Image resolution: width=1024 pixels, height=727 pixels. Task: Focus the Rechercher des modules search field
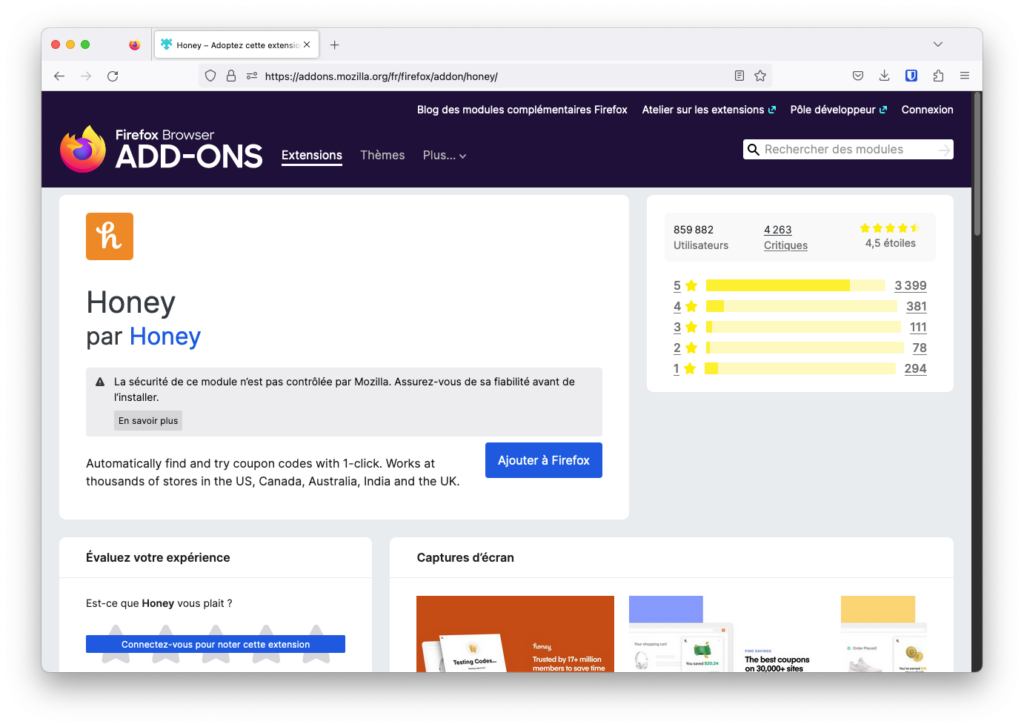point(848,150)
